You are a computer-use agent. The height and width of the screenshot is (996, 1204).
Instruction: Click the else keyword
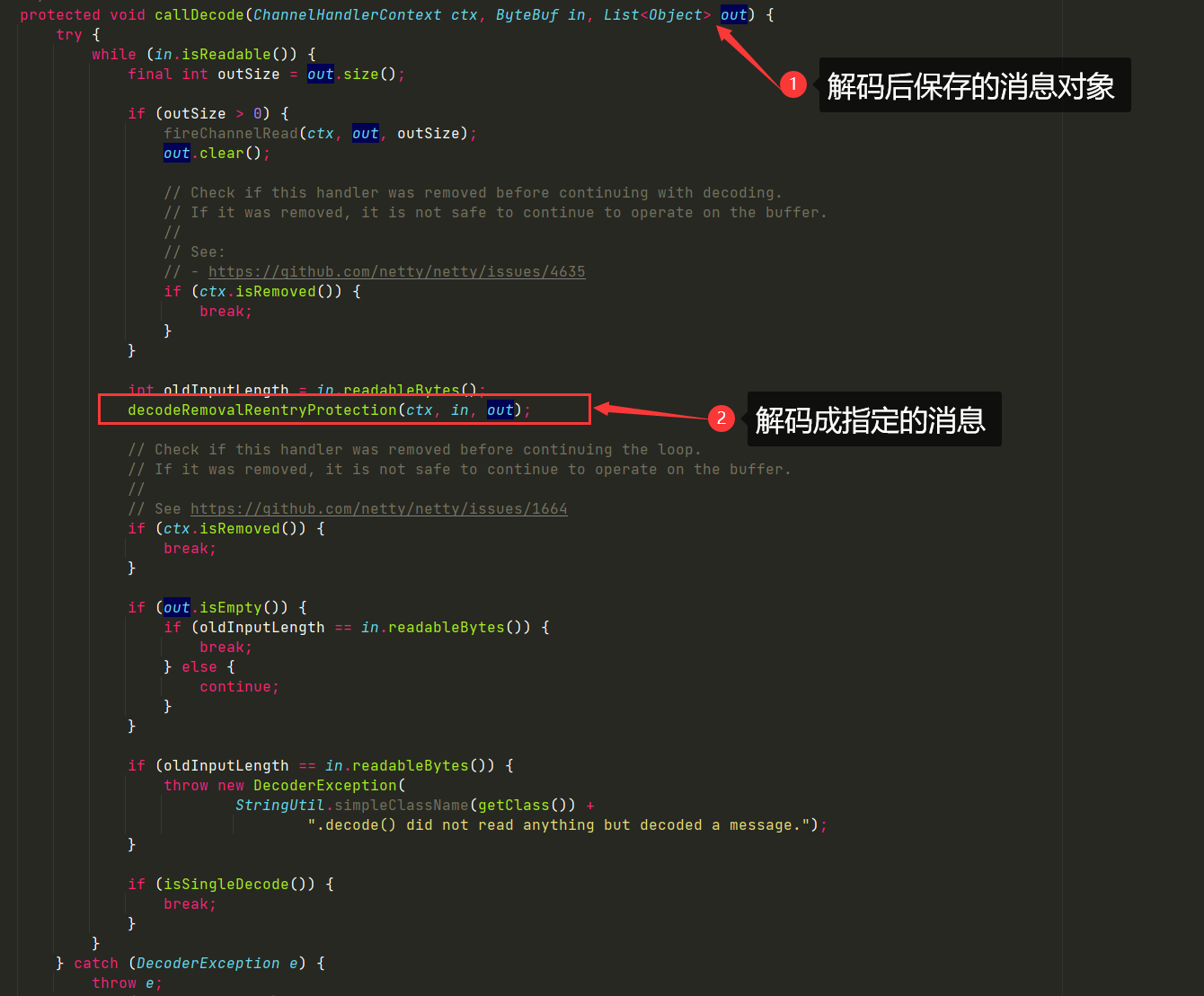[x=199, y=666]
